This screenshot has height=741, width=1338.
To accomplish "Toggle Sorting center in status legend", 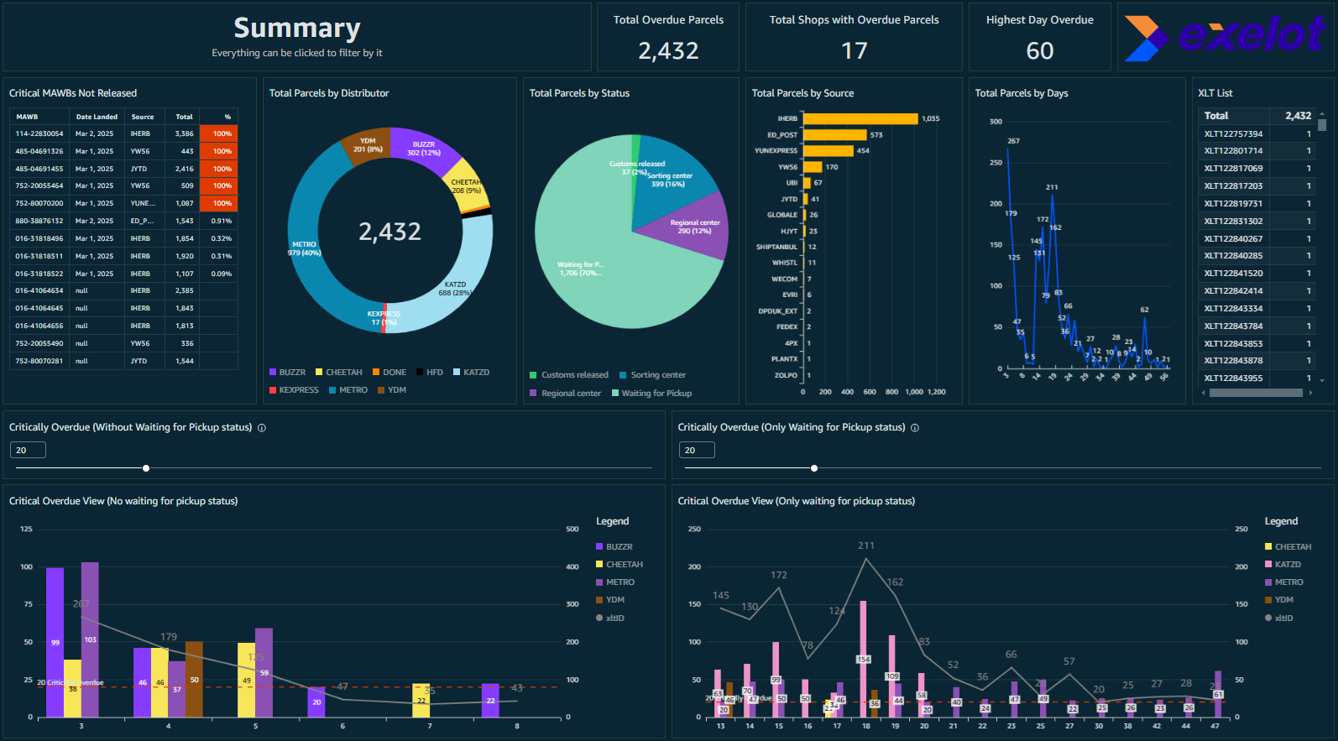I will (624, 375).
